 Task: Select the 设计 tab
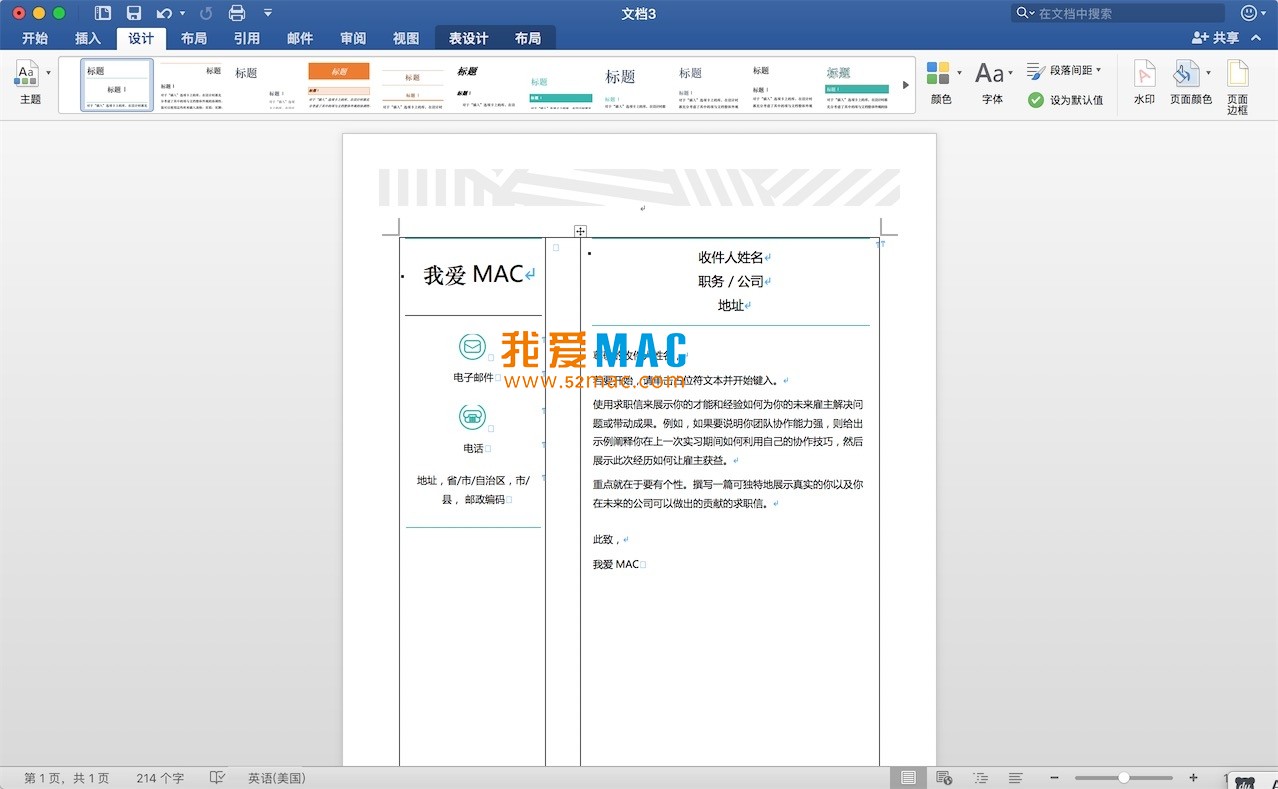click(x=141, y=38)
